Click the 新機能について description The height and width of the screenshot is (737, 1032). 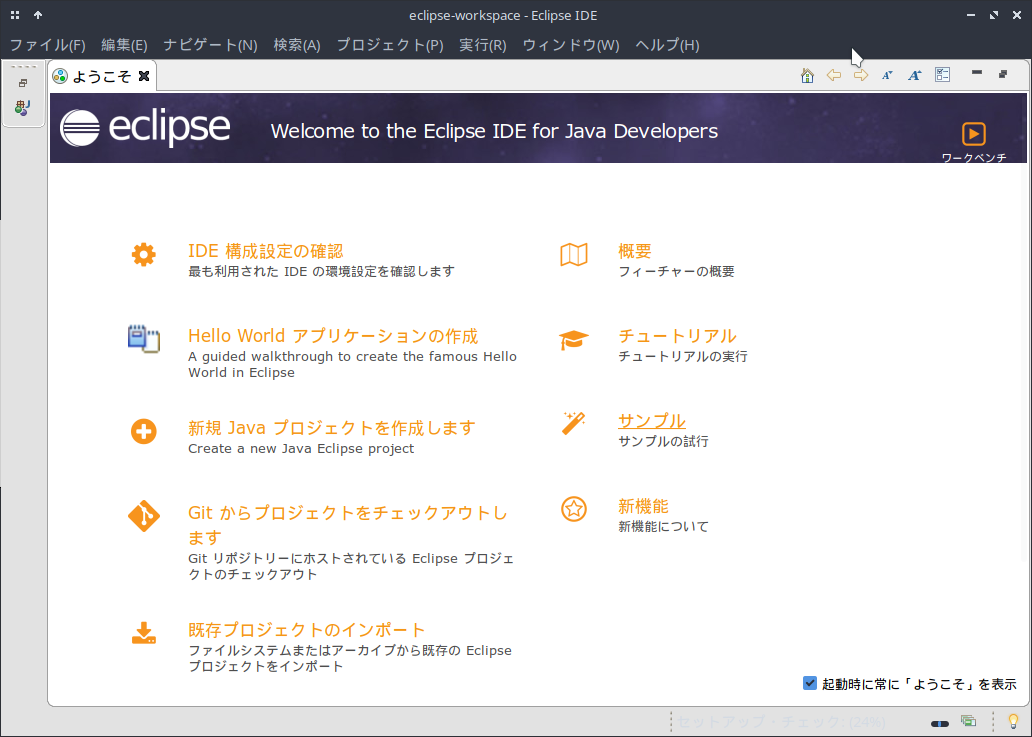(663, 526)
